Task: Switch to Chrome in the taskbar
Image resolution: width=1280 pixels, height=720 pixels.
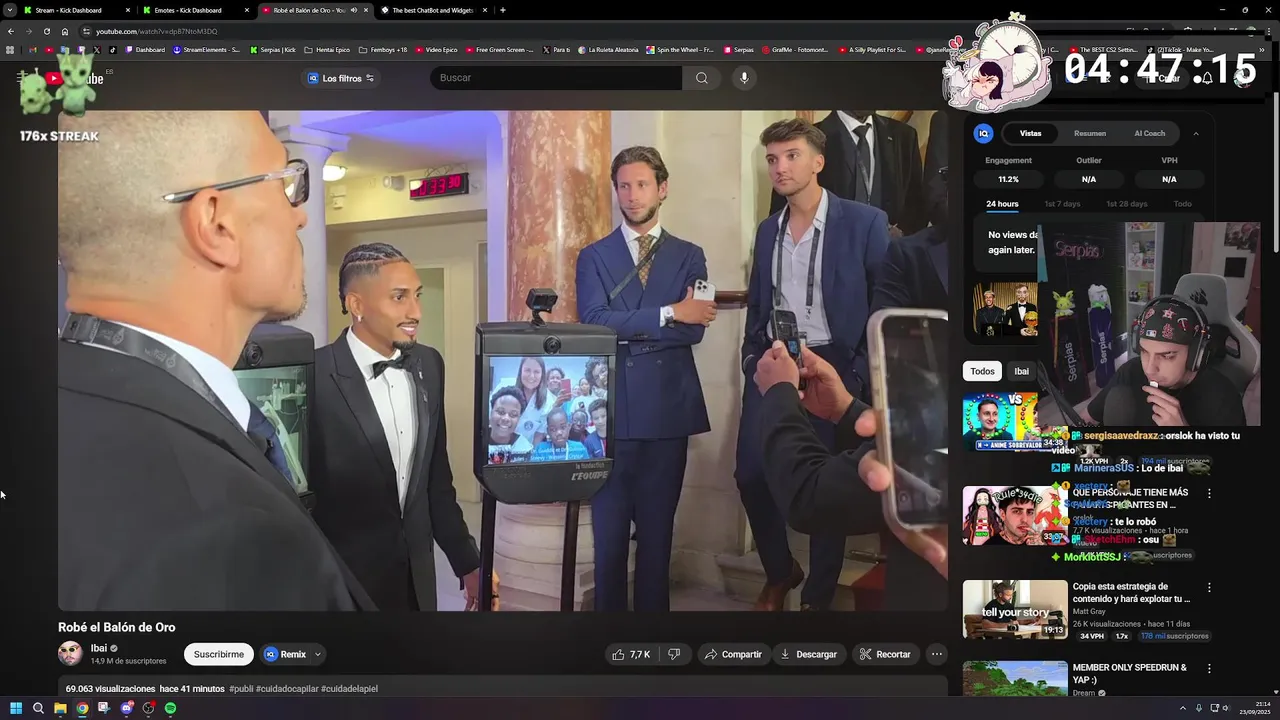Action: point(82,708)
